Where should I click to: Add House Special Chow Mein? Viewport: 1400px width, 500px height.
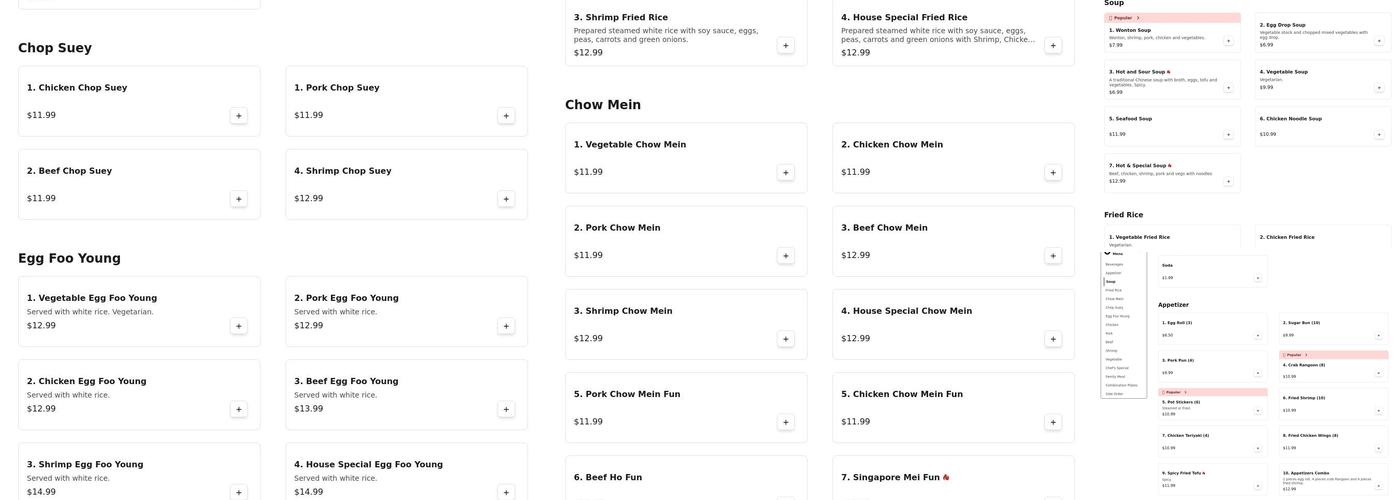(x=1053, y=339)
